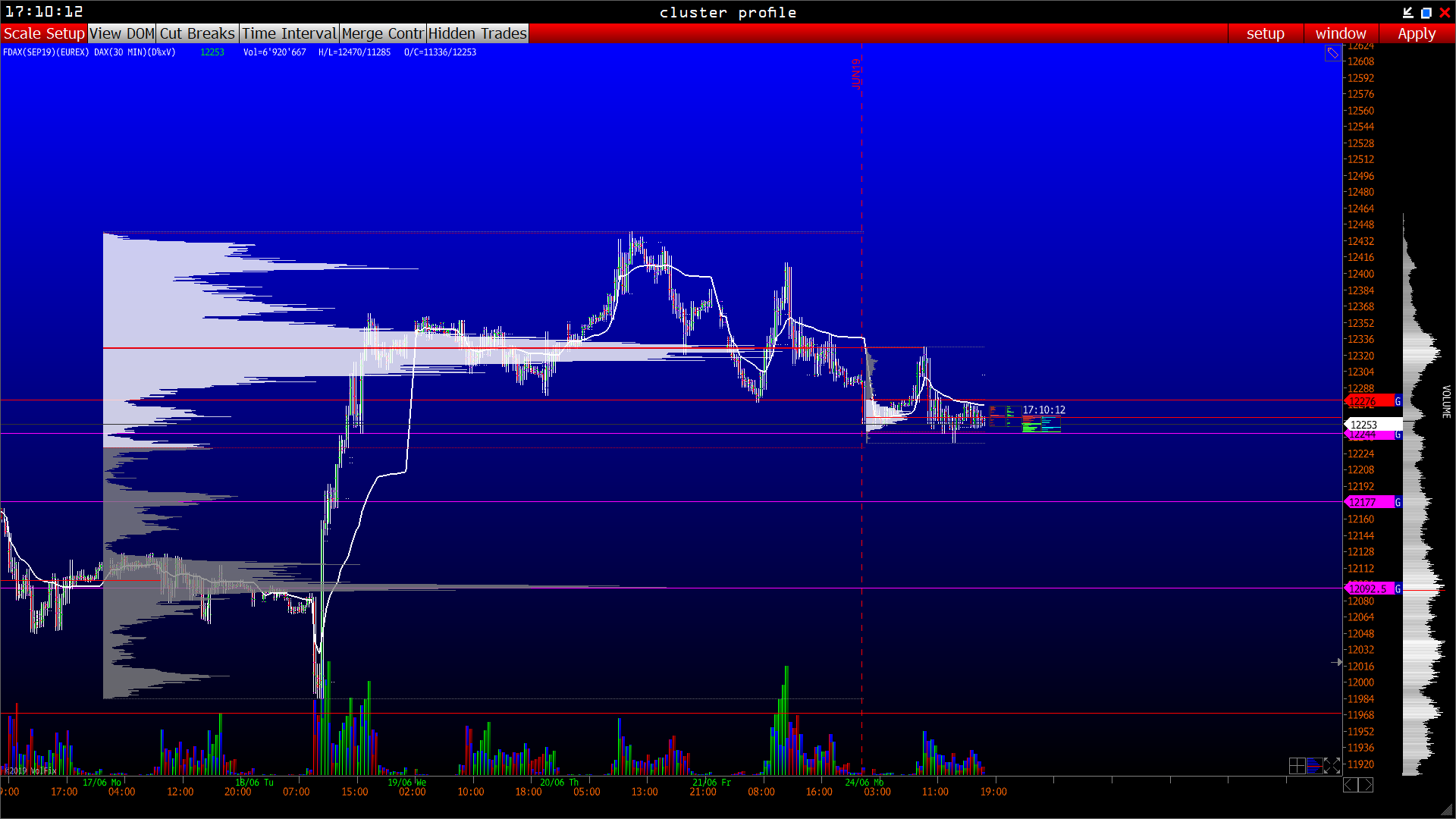Click the blue restore window icon
The image size is (1456, 819).
coord(1426,12)
